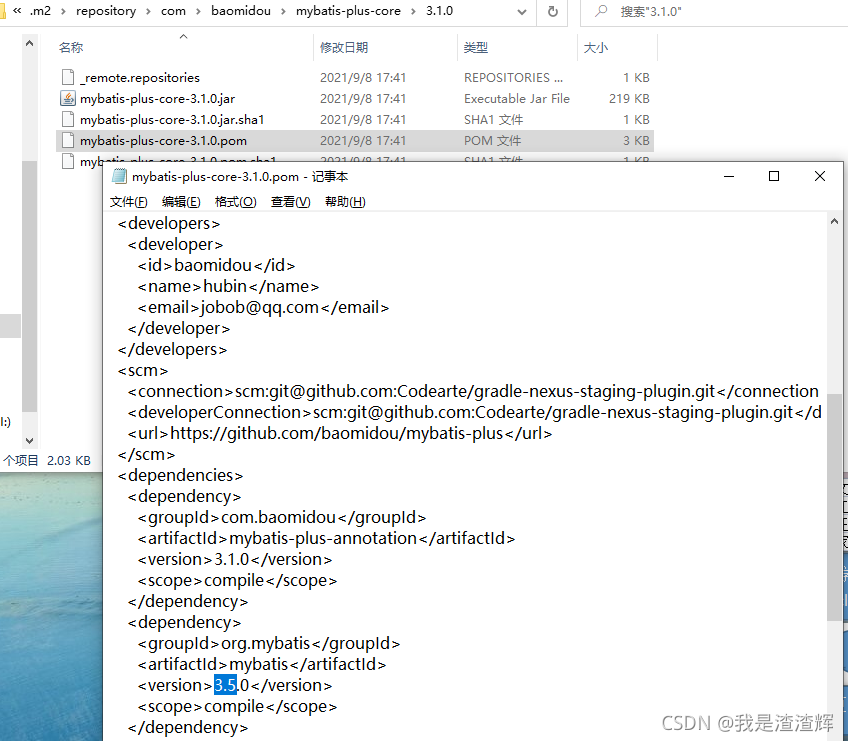Click the chevron after baomidou in breadcrumb
Screen dimensions: 848x741
point(283,11)
